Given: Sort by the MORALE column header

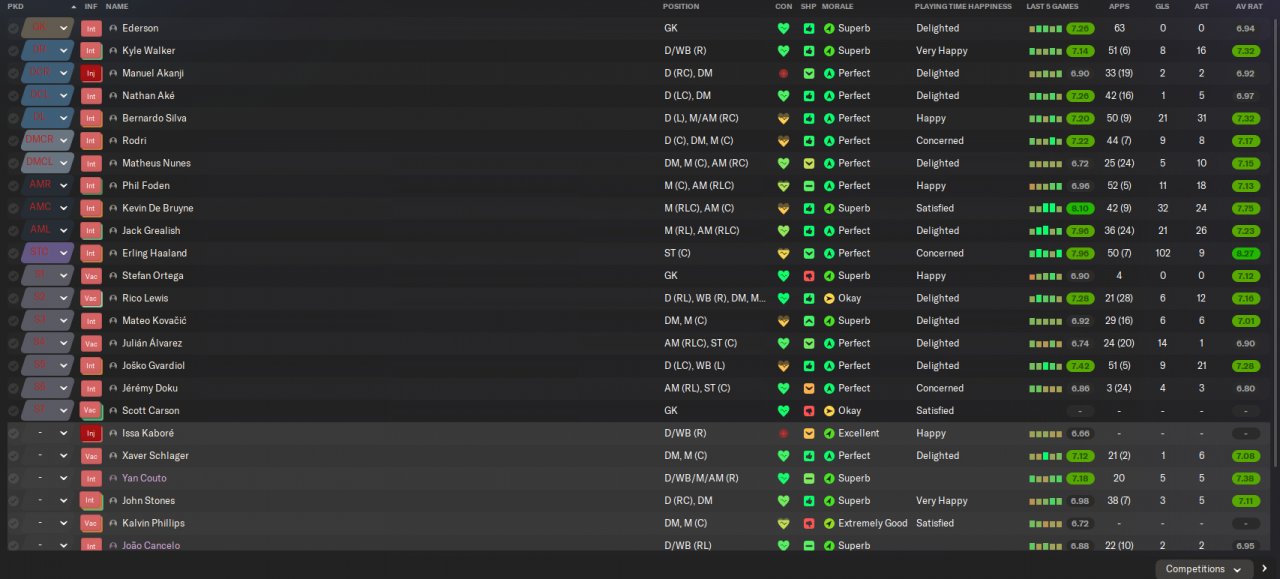Looking at the screenshot, I should coord(838,7).
